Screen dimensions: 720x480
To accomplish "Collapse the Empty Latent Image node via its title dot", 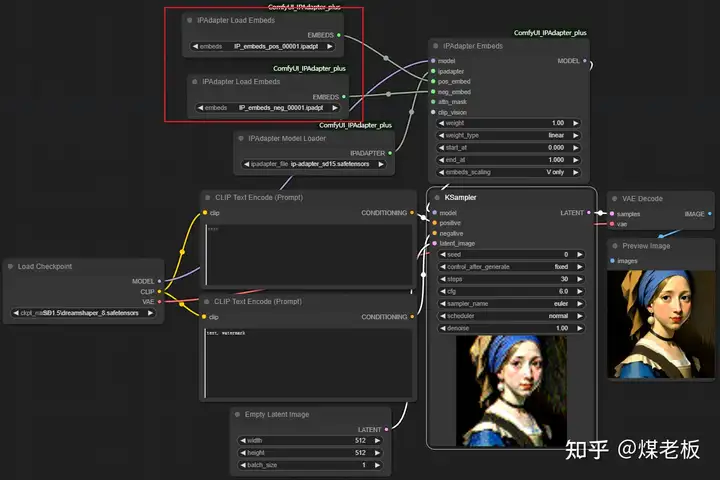I will (237, 414).
